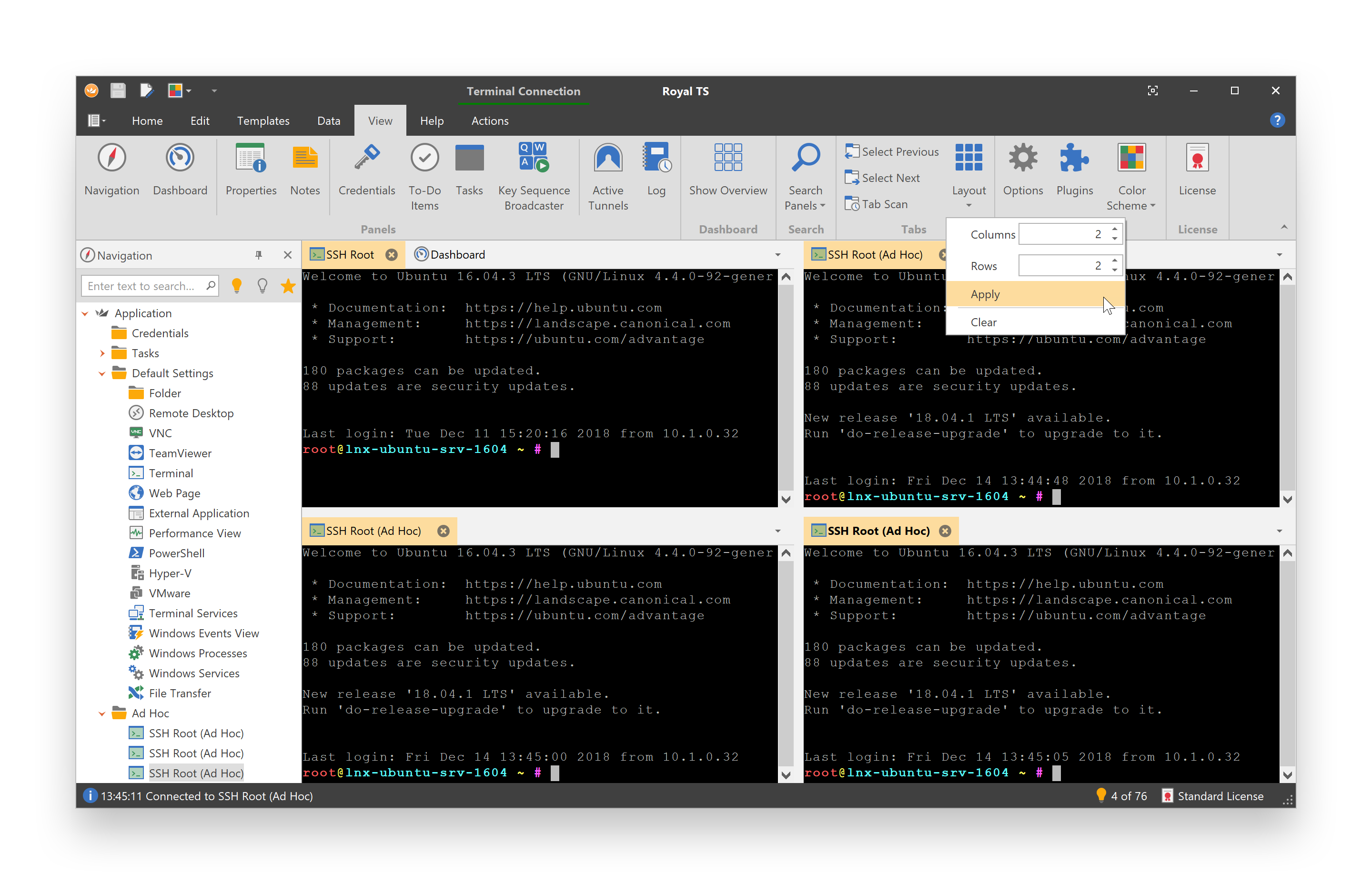Open the application file menu button
This screenshot has height=884, width=1372.
(x=96, y=121)
